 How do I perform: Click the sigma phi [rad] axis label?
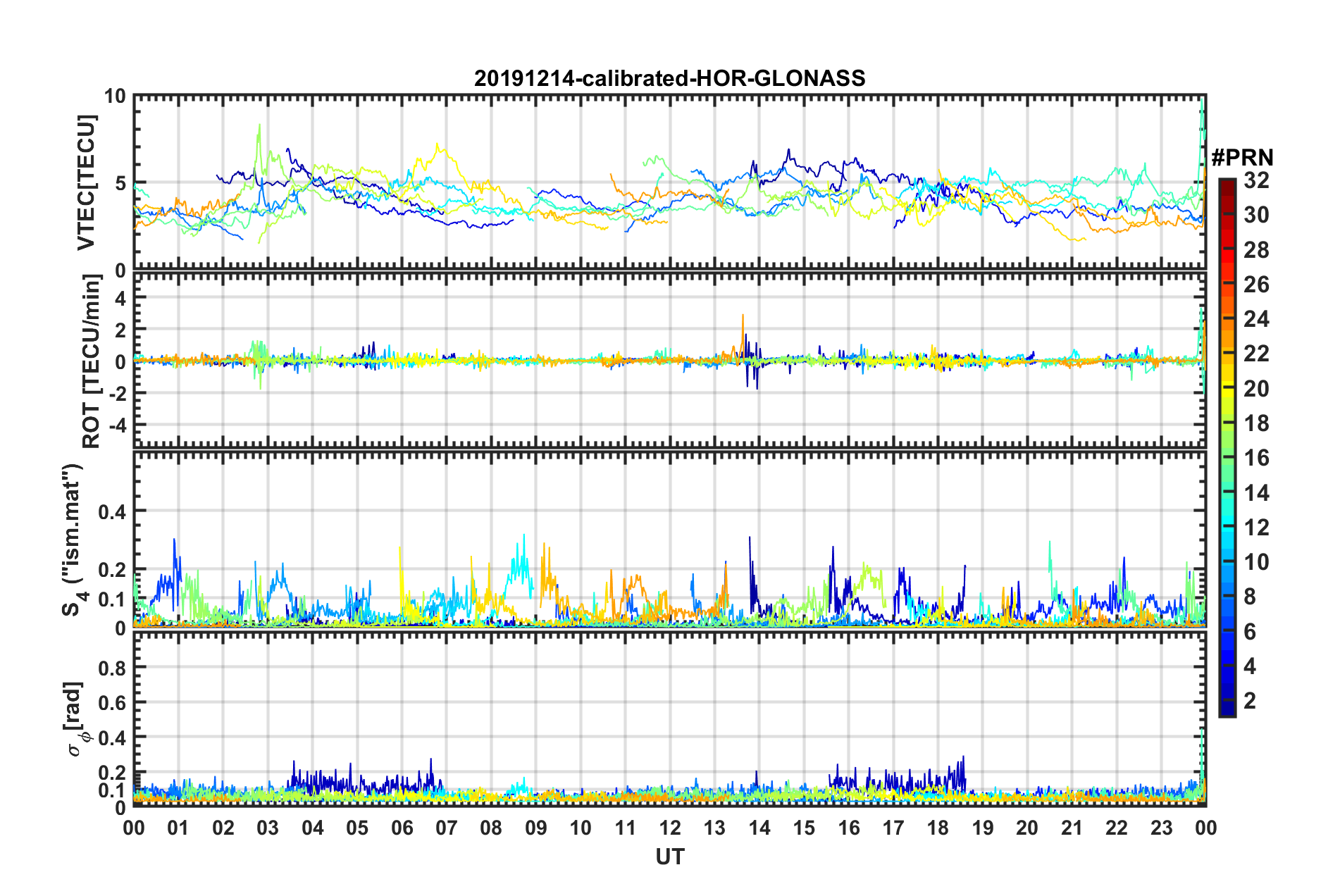[x=76, y=719]
